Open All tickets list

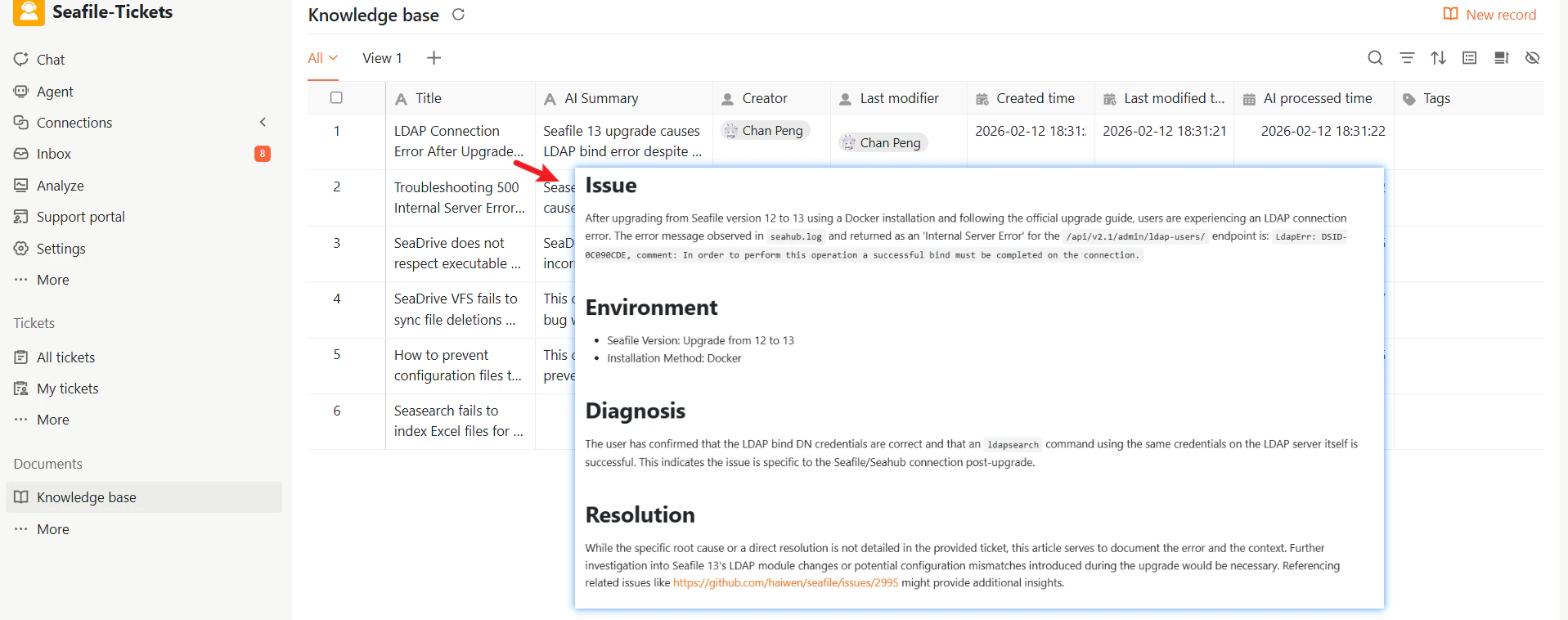coord(65,357)
